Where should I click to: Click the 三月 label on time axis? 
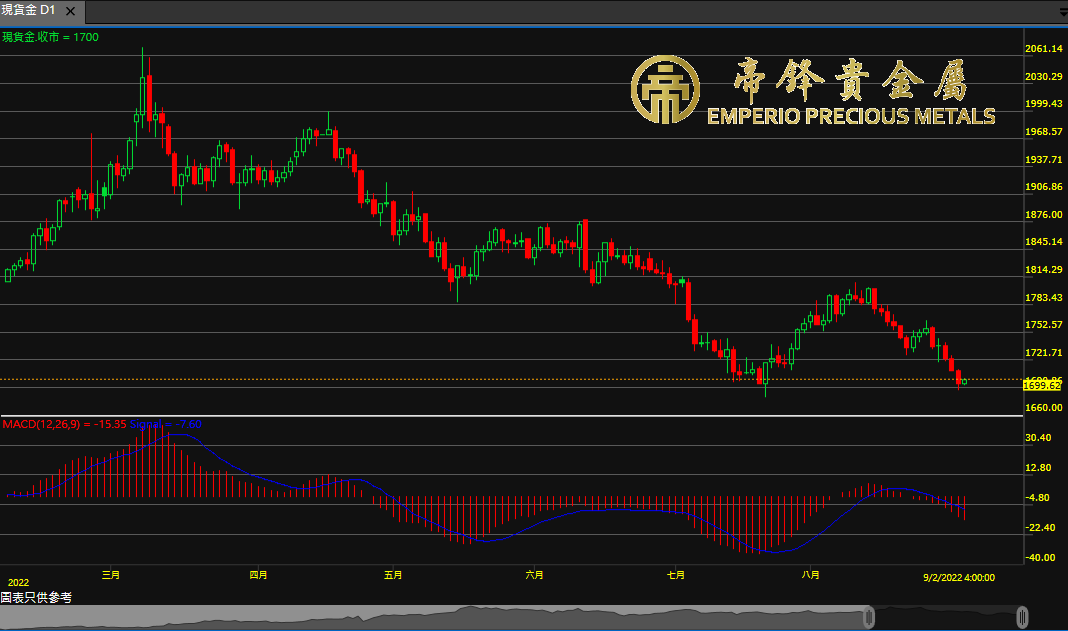pyautogui.click(x=111, y=575)
